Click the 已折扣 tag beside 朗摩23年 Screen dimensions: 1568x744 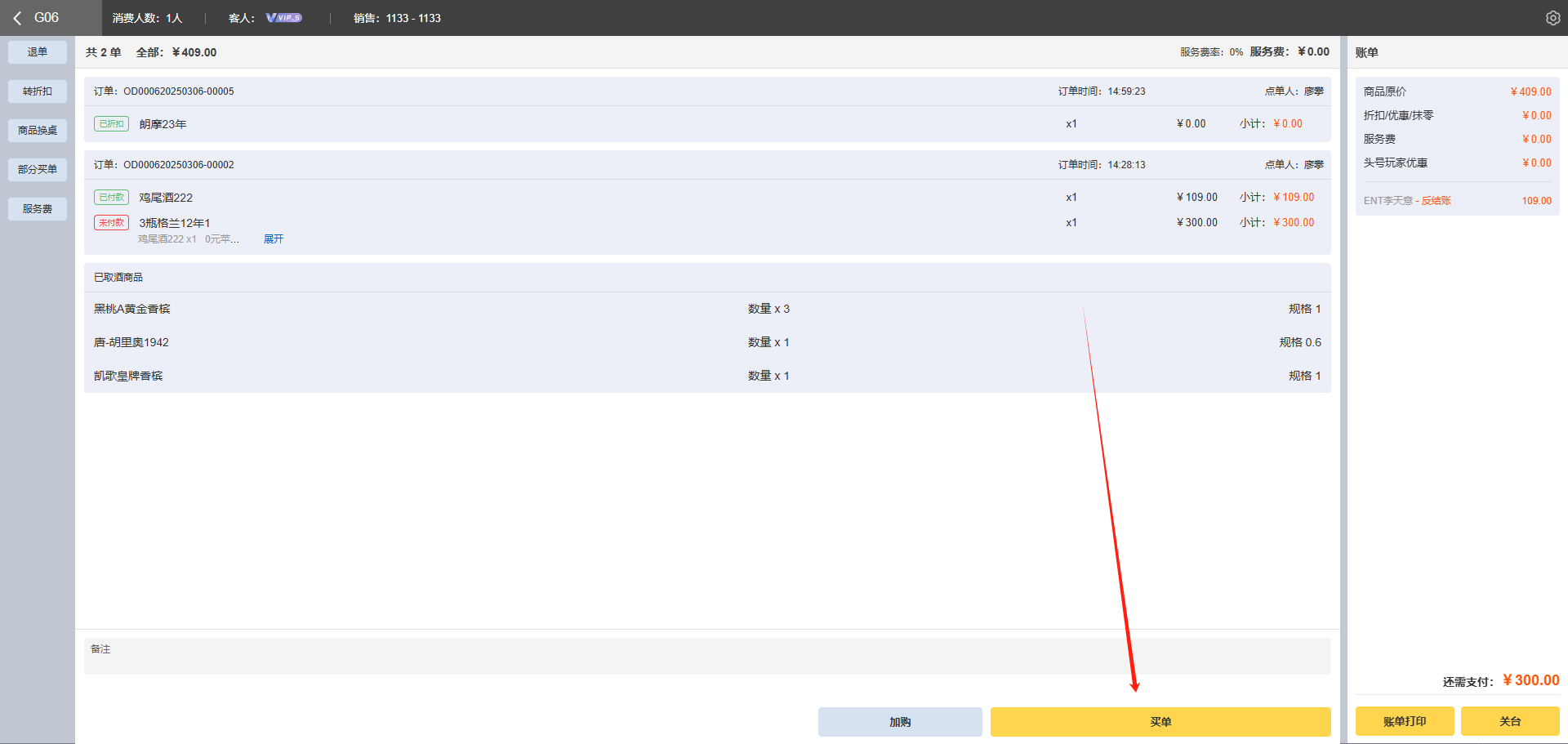tap(111, 124)
